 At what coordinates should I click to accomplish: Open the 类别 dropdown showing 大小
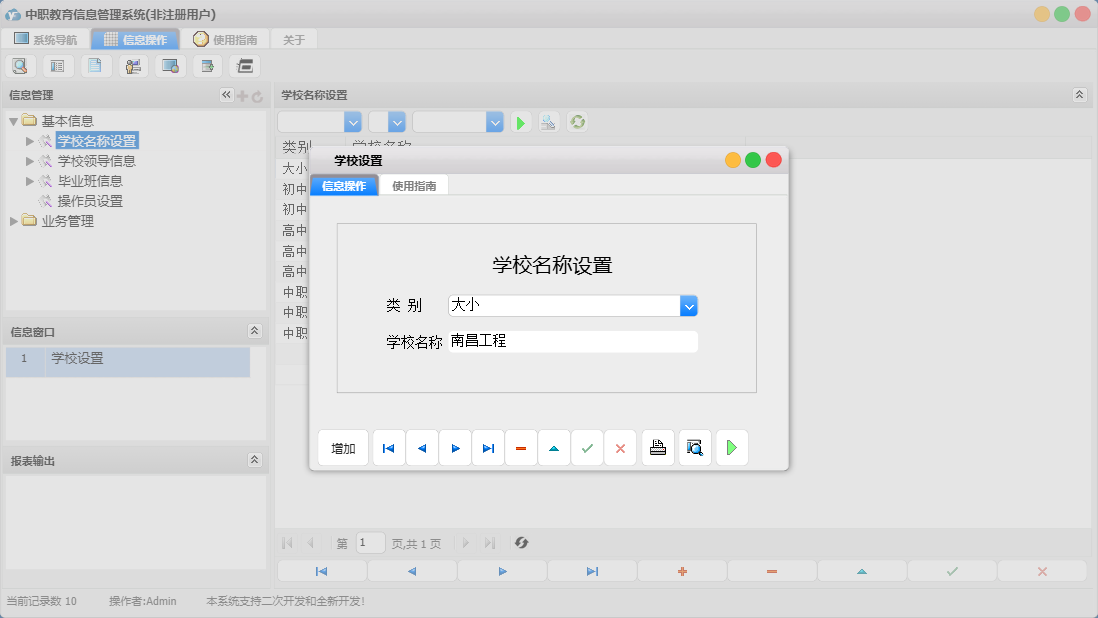(688, 305)
